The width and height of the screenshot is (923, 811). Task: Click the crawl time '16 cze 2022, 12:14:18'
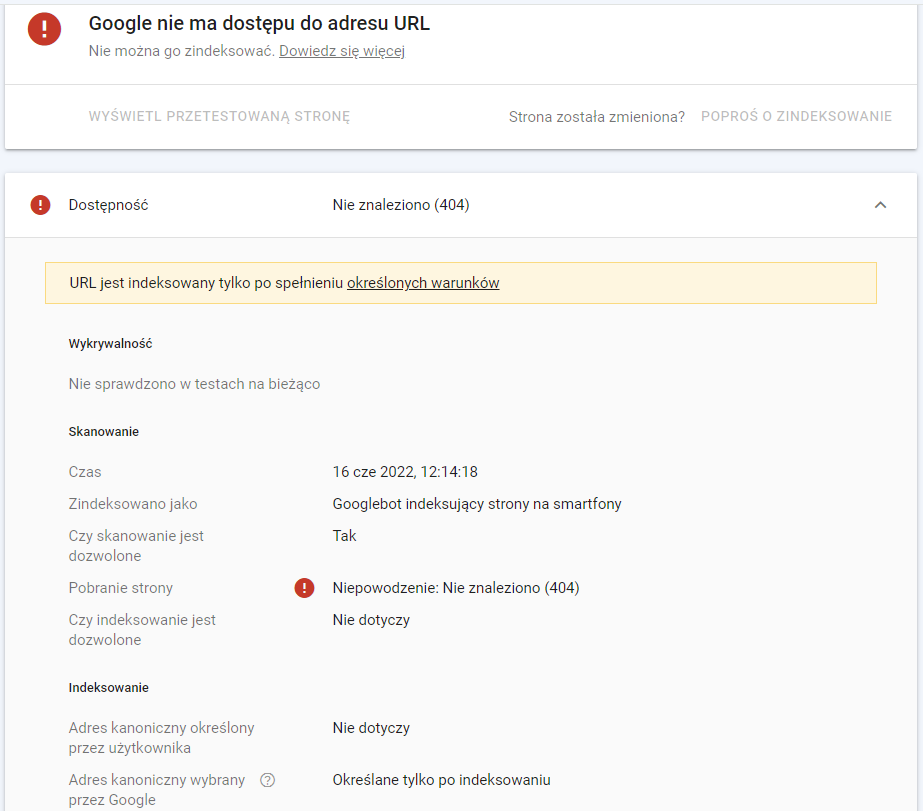point(405,472)
